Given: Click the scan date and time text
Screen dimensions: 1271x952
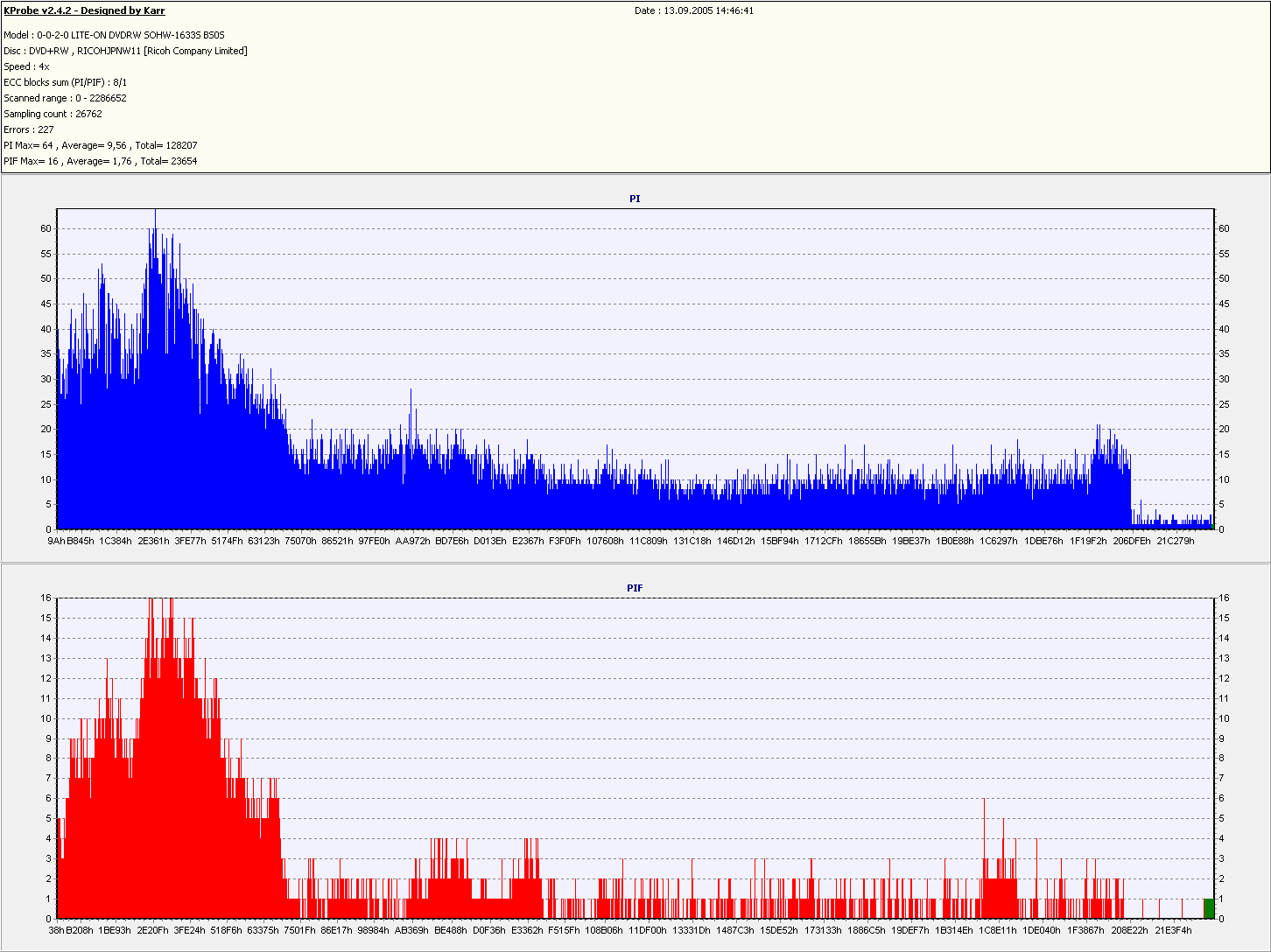Looking at the screenshot, I should point(694,10).
